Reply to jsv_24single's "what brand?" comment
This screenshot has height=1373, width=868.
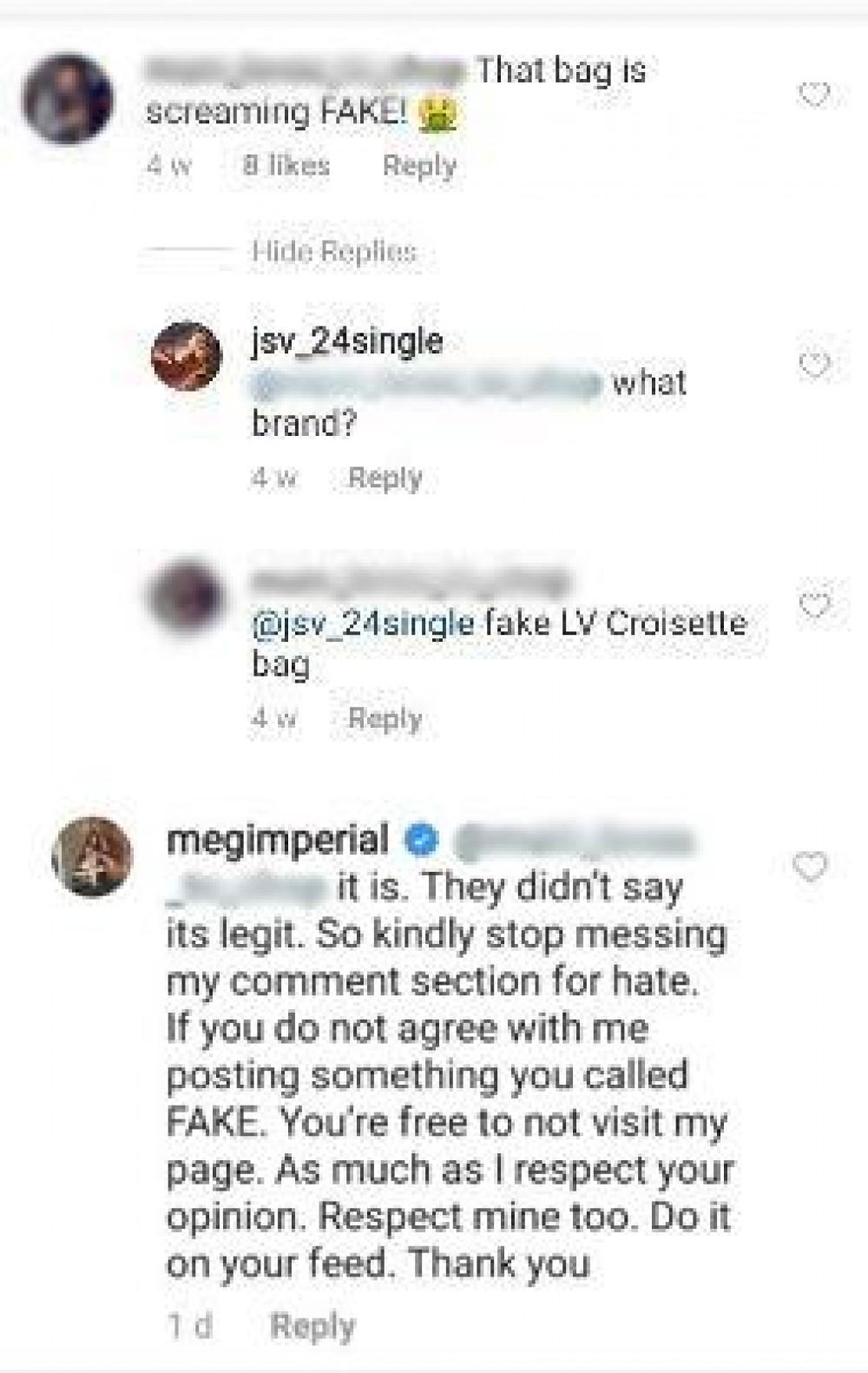pyautogui.click(x=385, y=478)
